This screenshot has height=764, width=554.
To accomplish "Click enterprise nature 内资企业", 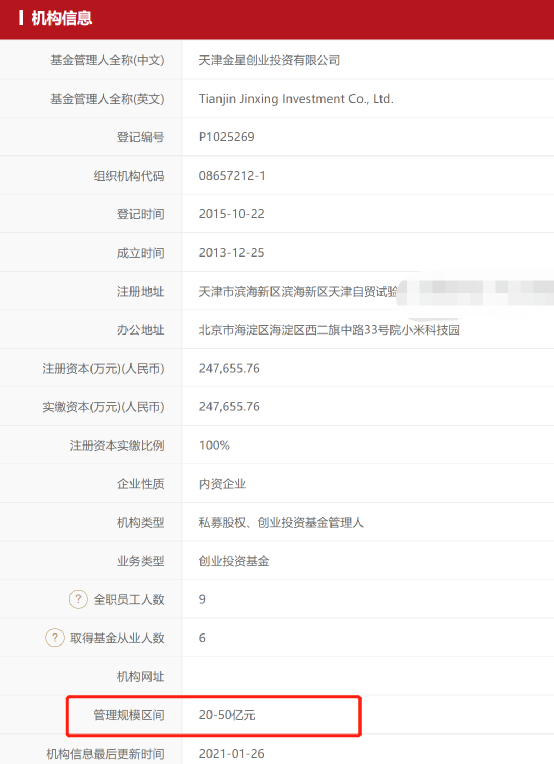I will pyautogui.click(x=222, y=484).
